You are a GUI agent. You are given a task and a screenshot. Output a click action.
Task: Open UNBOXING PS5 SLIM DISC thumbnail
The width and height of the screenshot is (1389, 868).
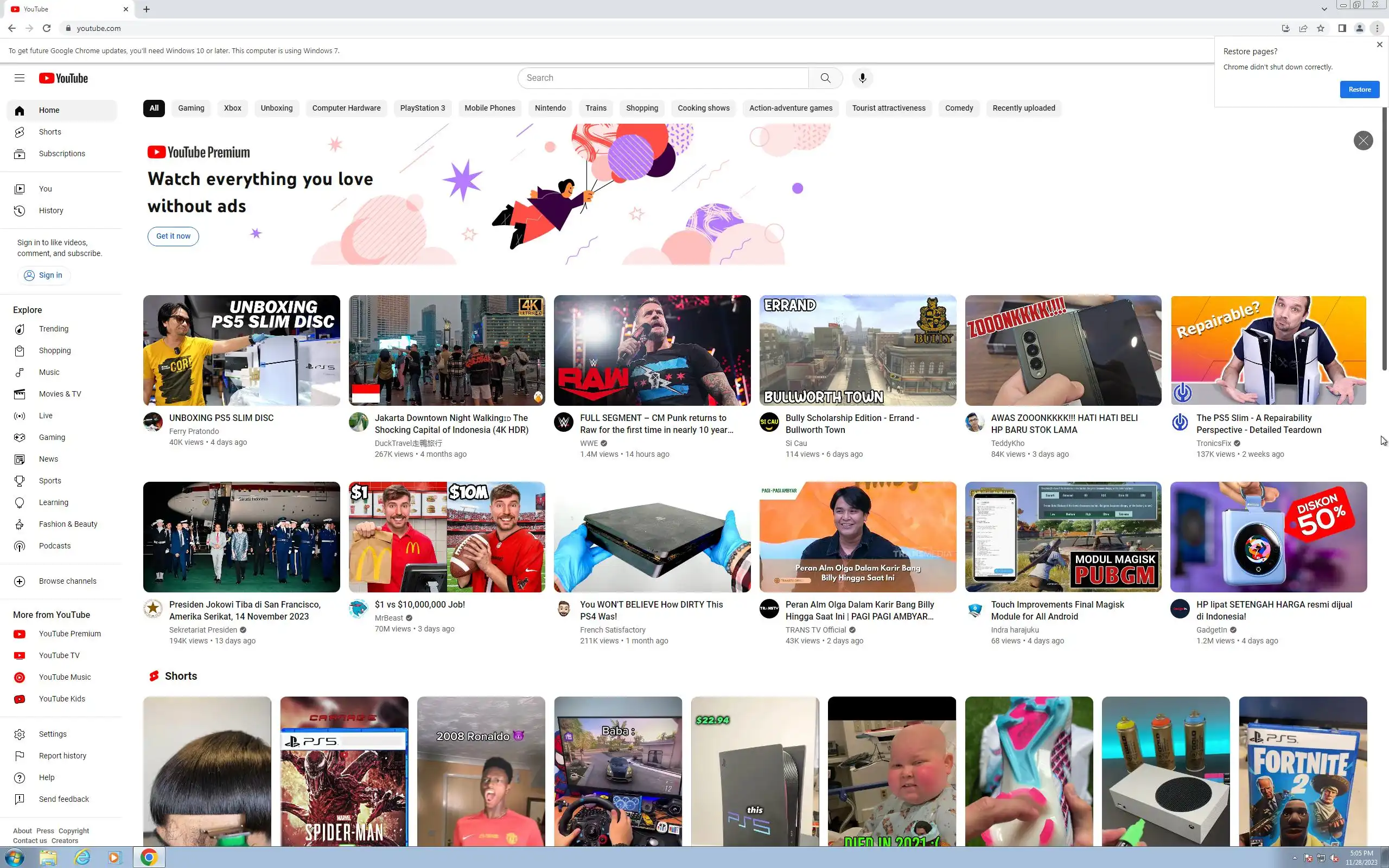pyautogui.click(x=241, y=350)
